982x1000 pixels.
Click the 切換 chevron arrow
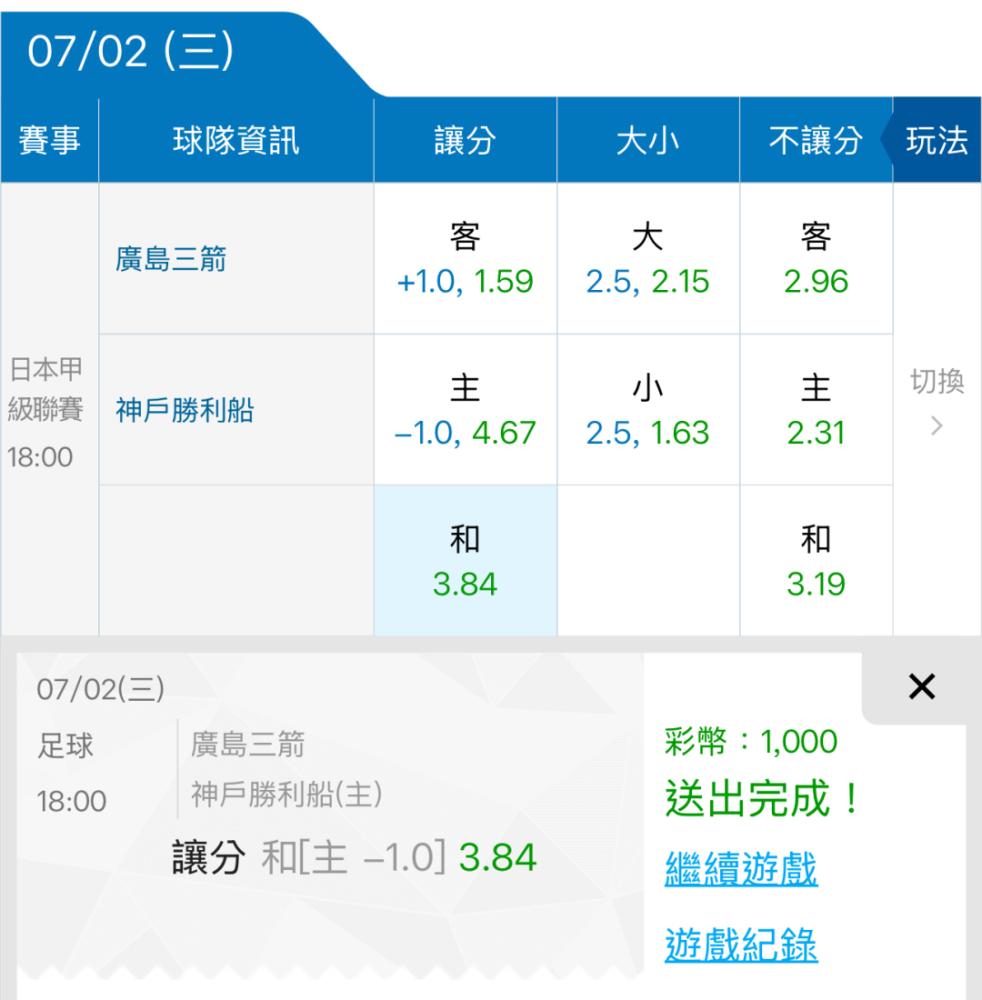click(936, 425)
